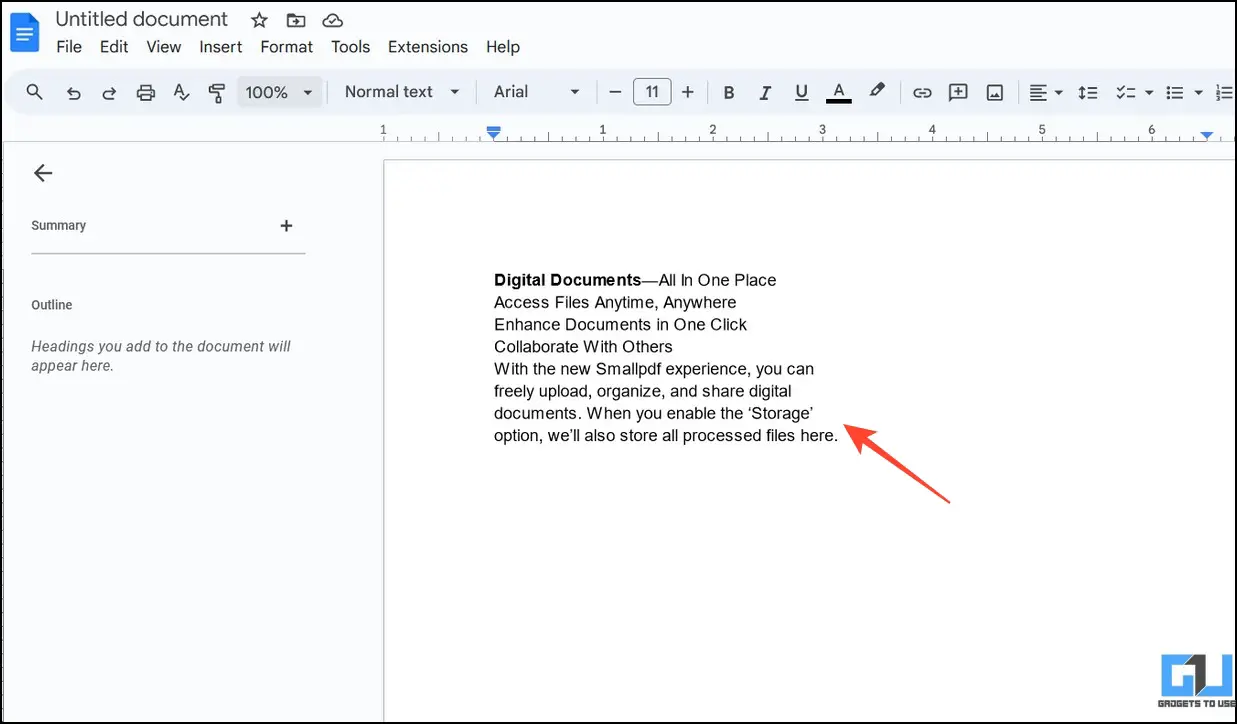Click the Outline label in sidebar
This screenshot has width=1237, height=724.
coord(52,305)
